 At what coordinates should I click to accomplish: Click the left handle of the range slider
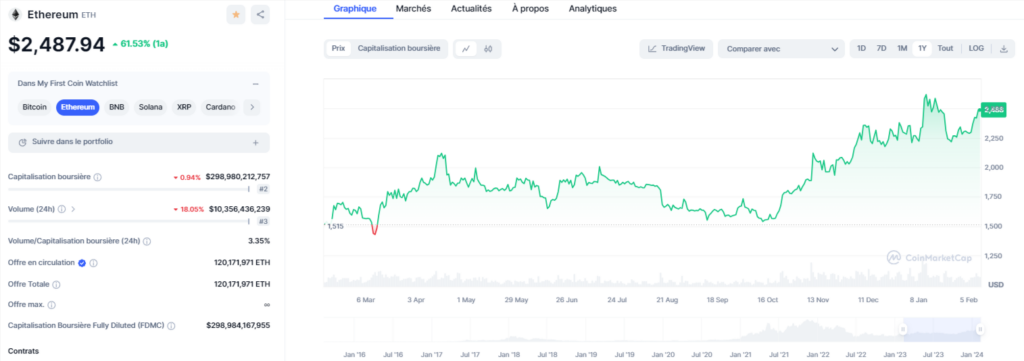(904, 330)
